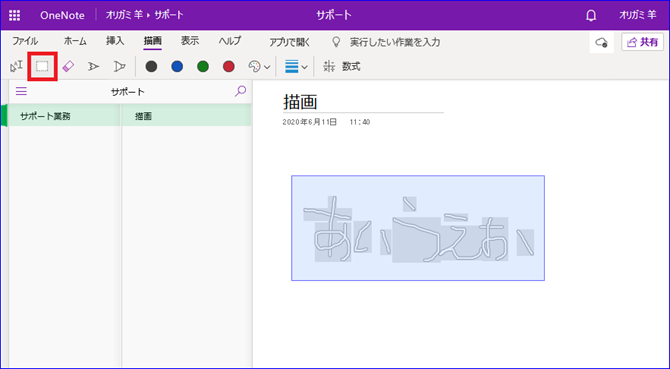The width and height of the screenshot is (670, 369).
Task: Click the OneNote app name link
Action: [62, 15]
